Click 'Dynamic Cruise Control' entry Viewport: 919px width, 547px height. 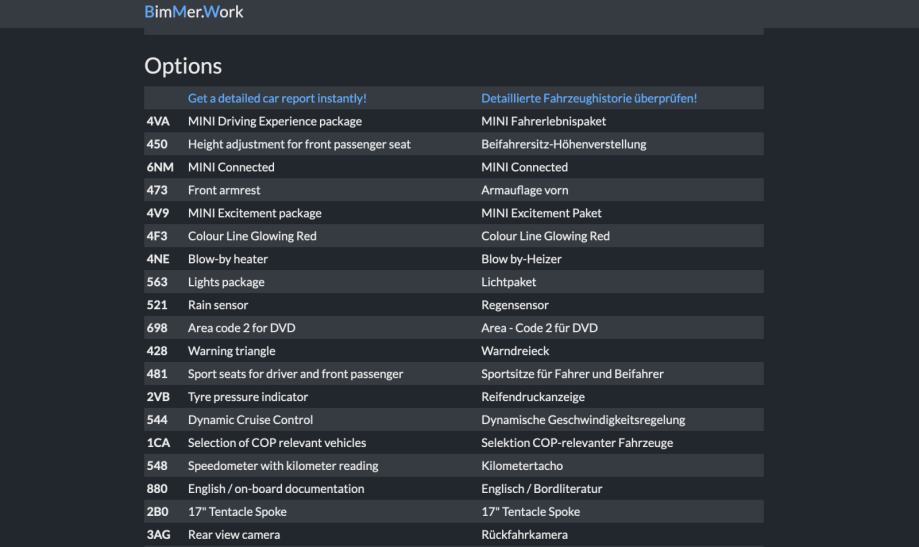(250, 420)
